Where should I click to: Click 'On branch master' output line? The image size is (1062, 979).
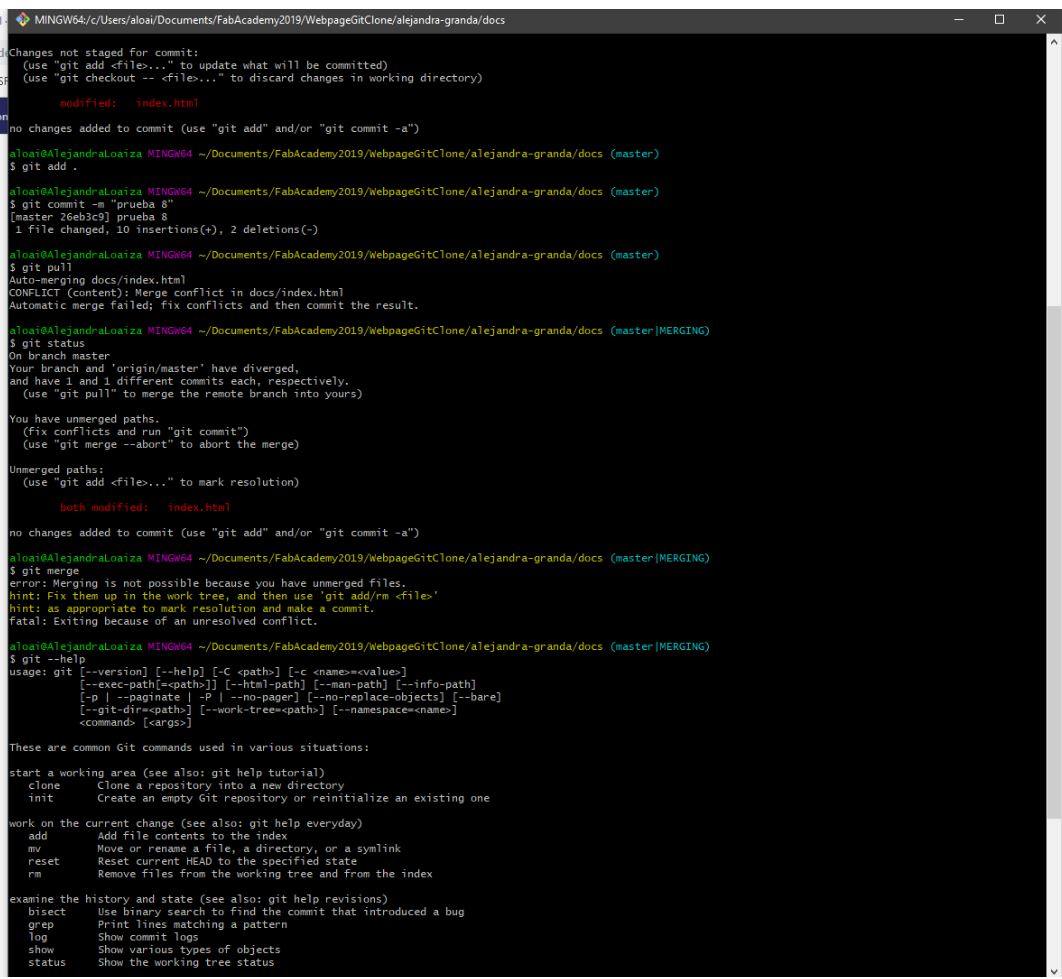point(59,356)
